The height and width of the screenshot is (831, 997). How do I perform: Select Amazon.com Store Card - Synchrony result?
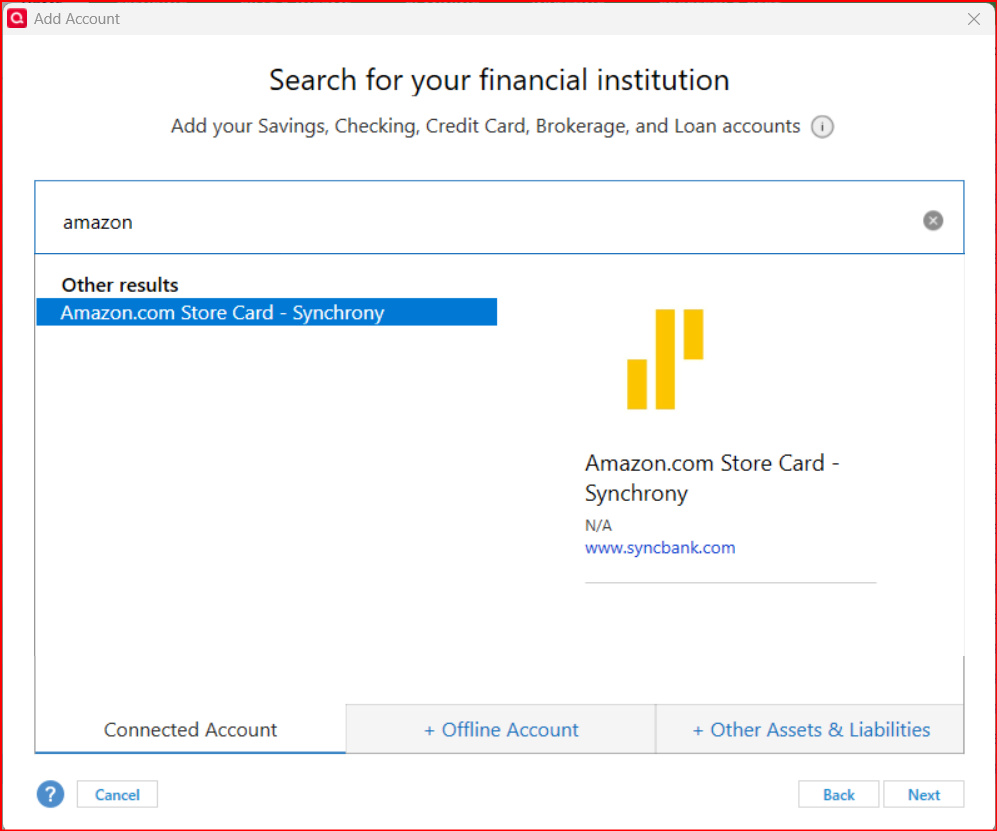pos(266,312)
